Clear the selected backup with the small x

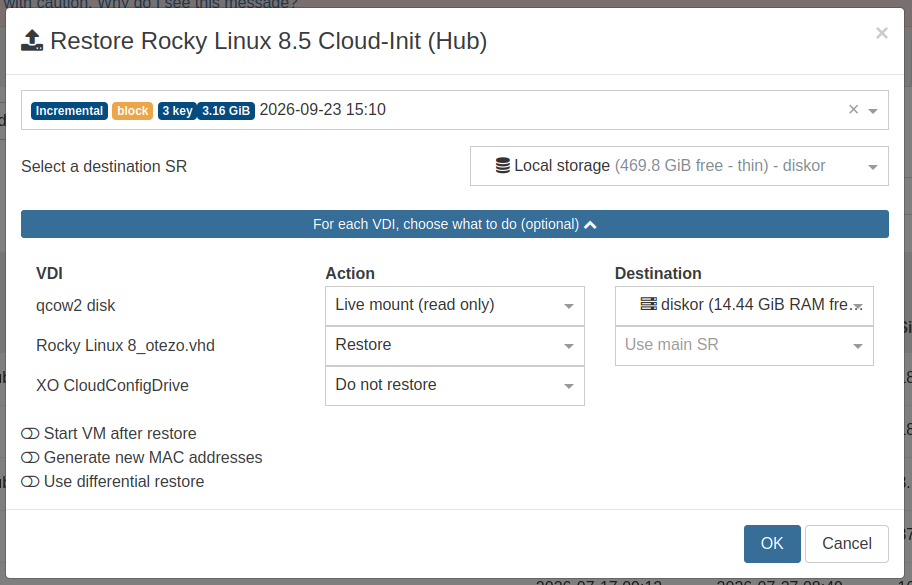(853, 109)
